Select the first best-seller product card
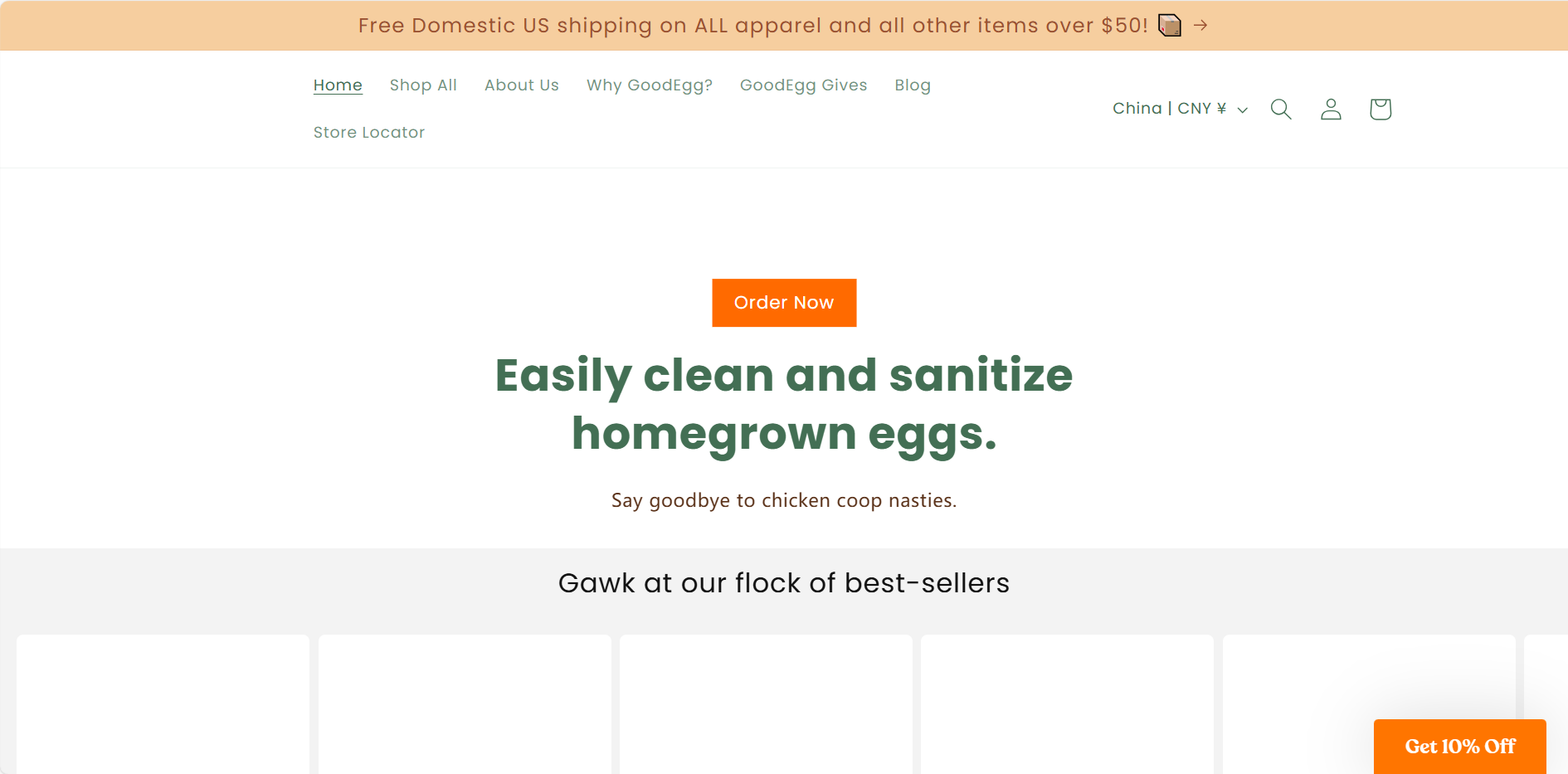 tap(163, 703)
